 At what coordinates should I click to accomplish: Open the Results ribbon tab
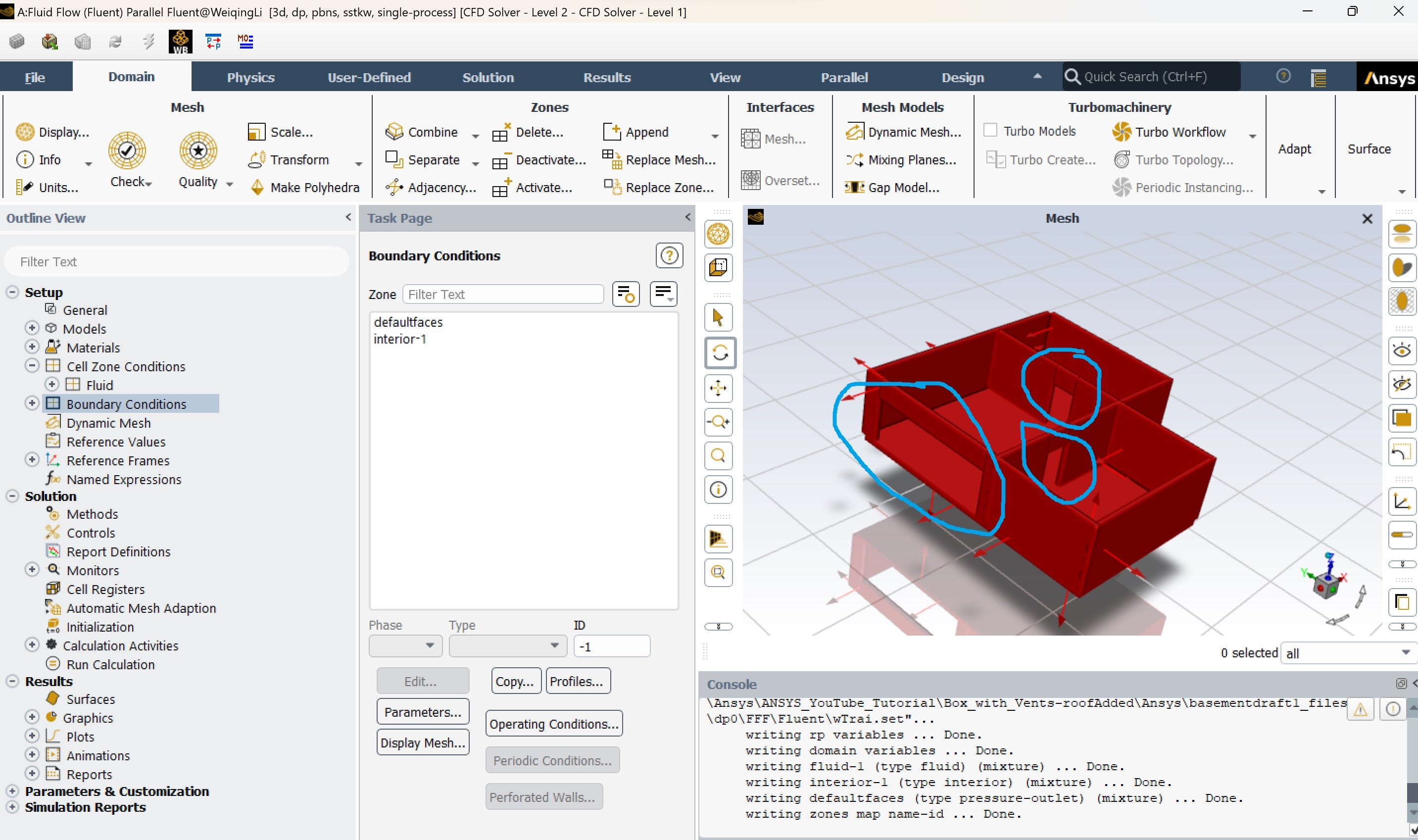pos(607,78)
